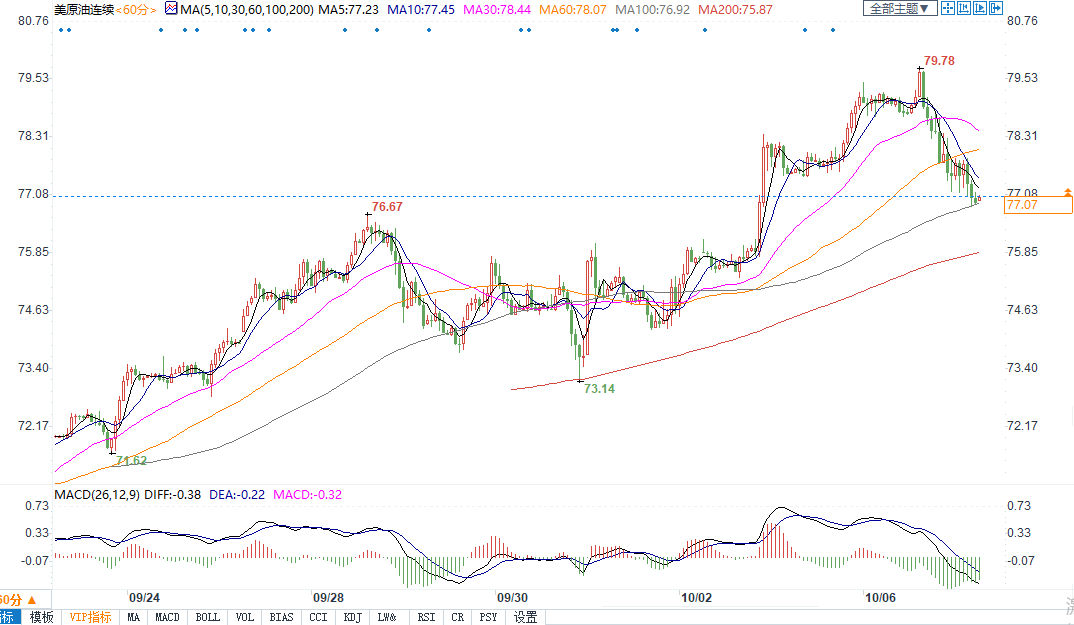The height and width of the screenshot is (625, 1074).
Task: Click the MA indicator icon before MA(5,10,30,60,100,200)
Action: tap(170, 9)
